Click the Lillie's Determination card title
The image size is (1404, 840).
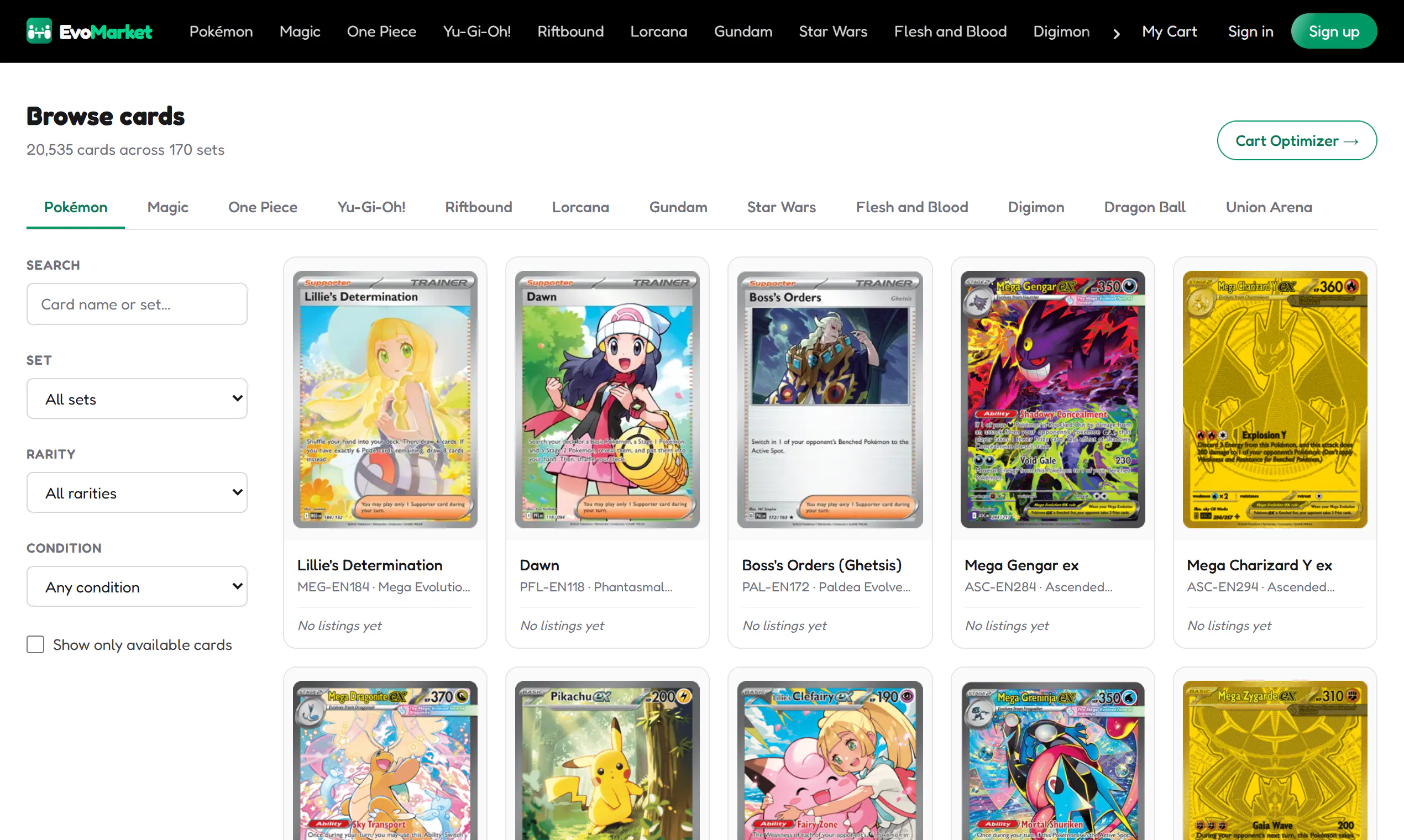pos(370,565)
